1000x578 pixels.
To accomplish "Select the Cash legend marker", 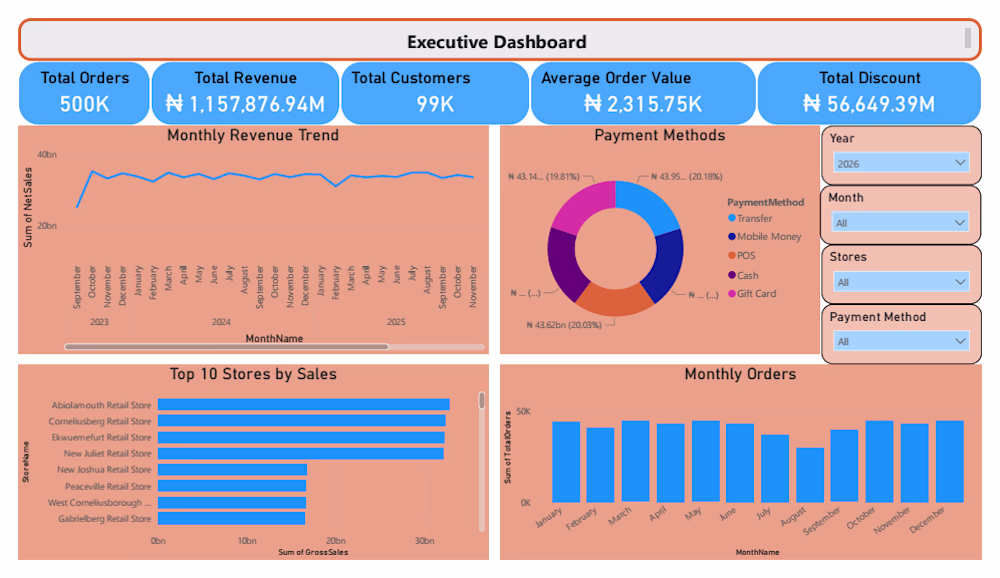I will (732, 275).
